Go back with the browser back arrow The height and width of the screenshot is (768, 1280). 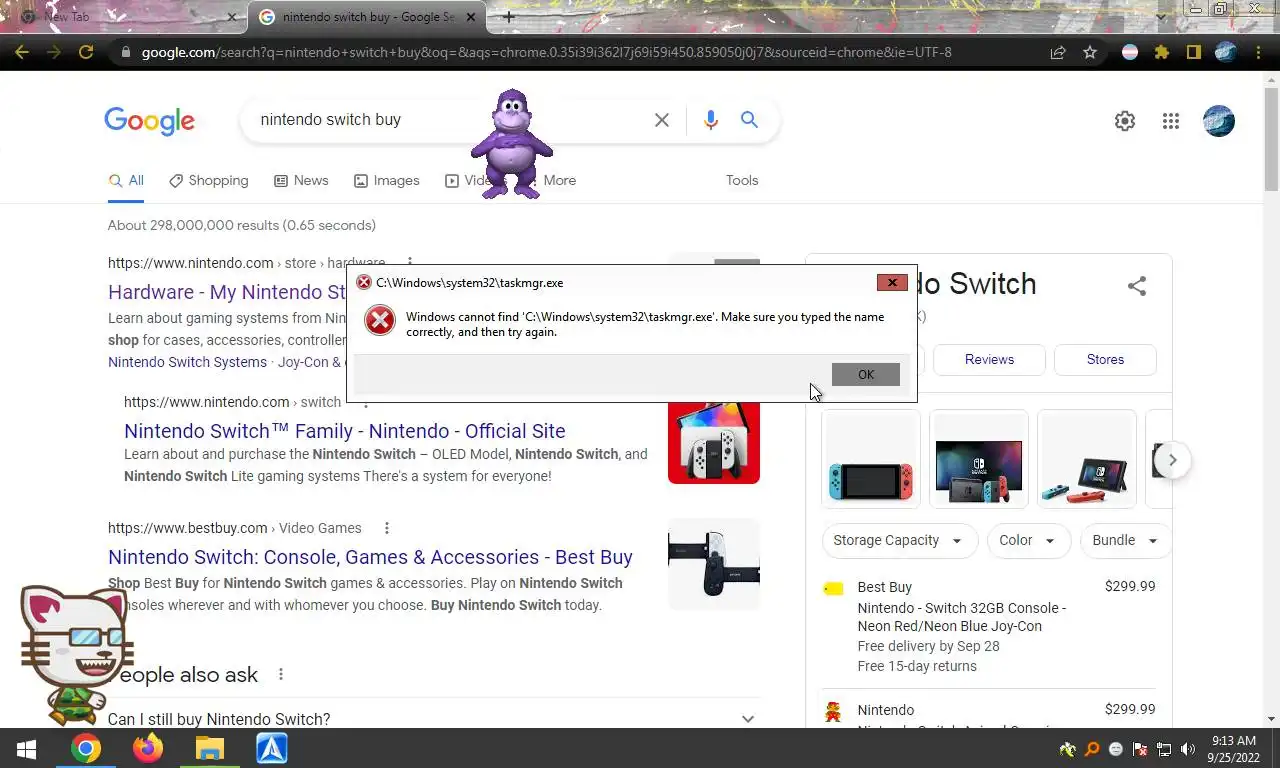click(x=22, y=52)
